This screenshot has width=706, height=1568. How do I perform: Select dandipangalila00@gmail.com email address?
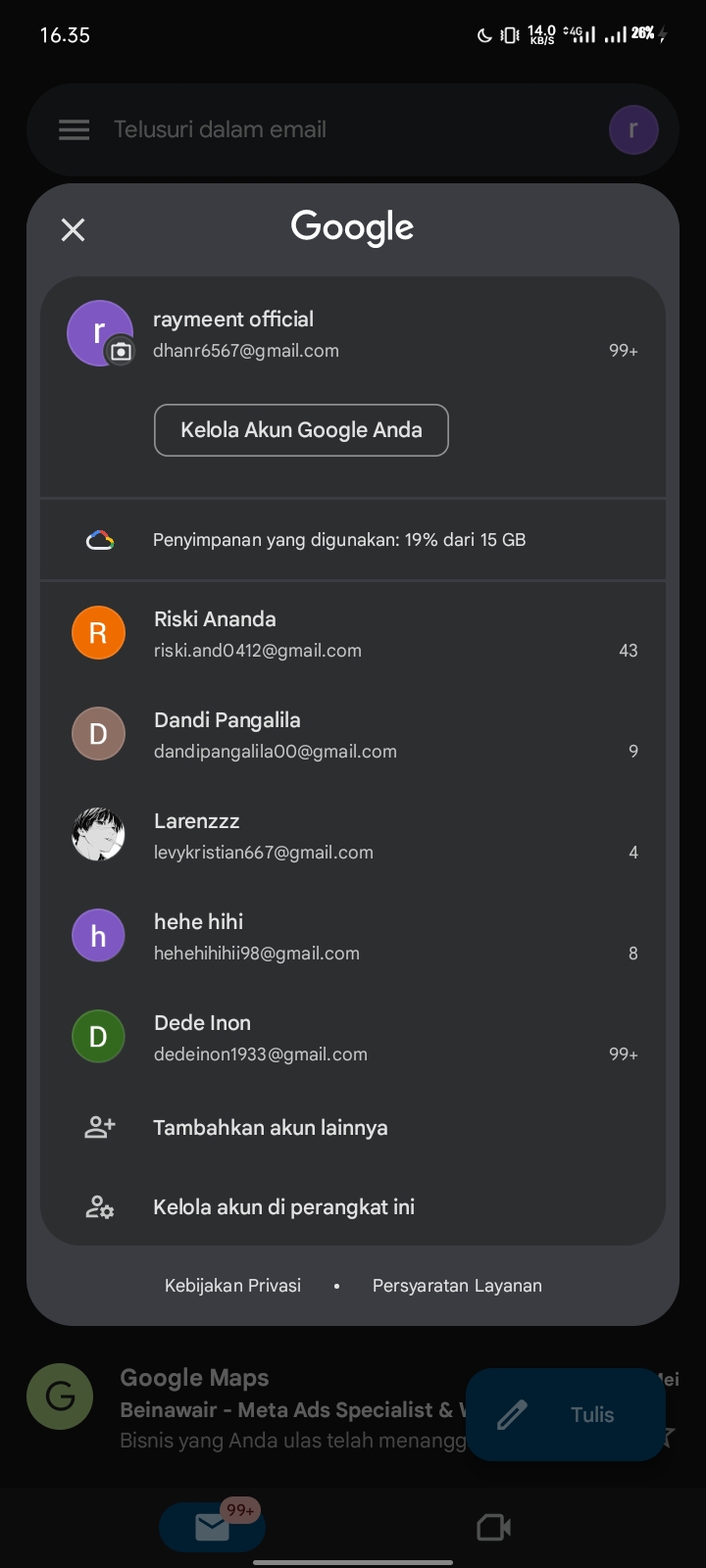pos(276,752)
